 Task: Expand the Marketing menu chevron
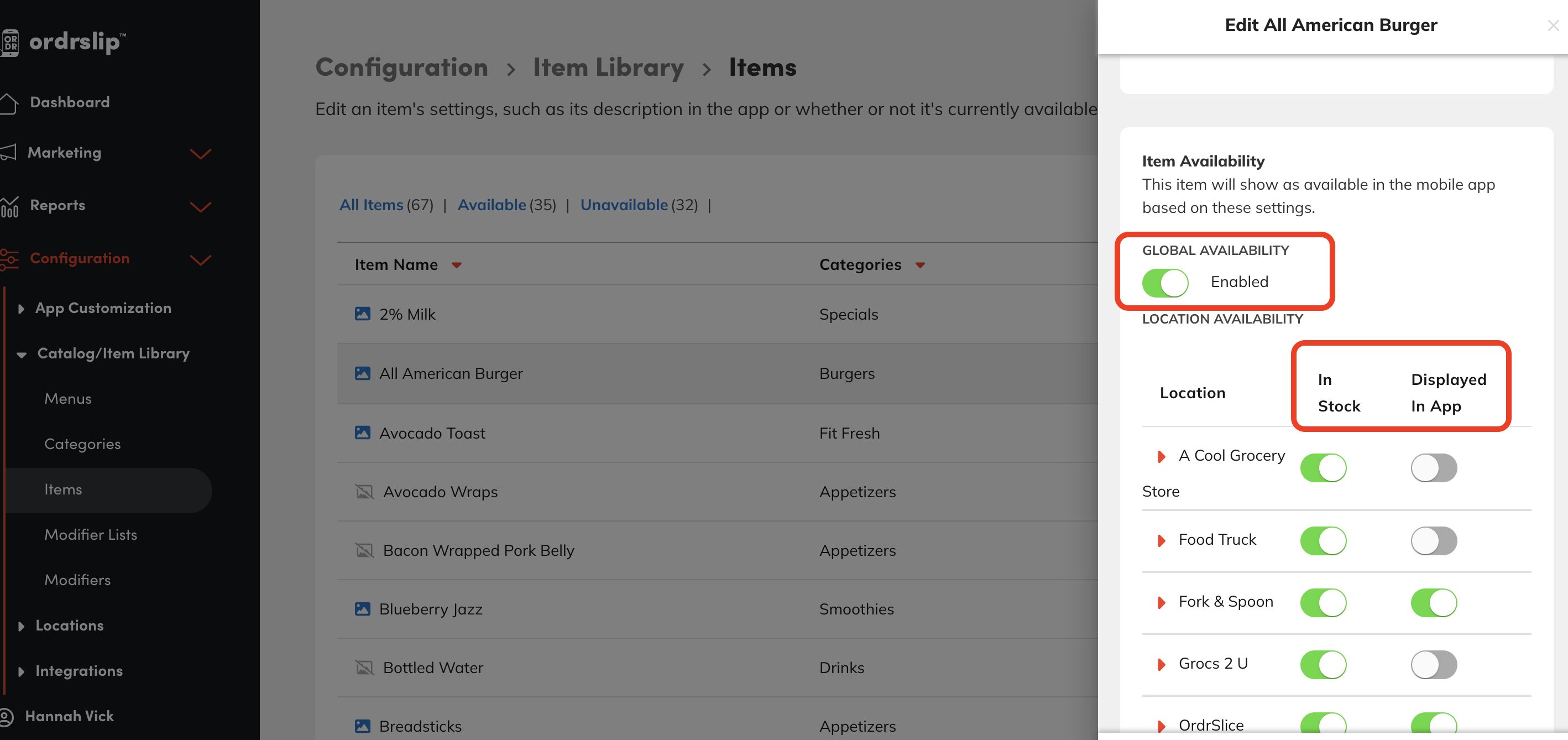pyautogui.click(x=200, y=154)
